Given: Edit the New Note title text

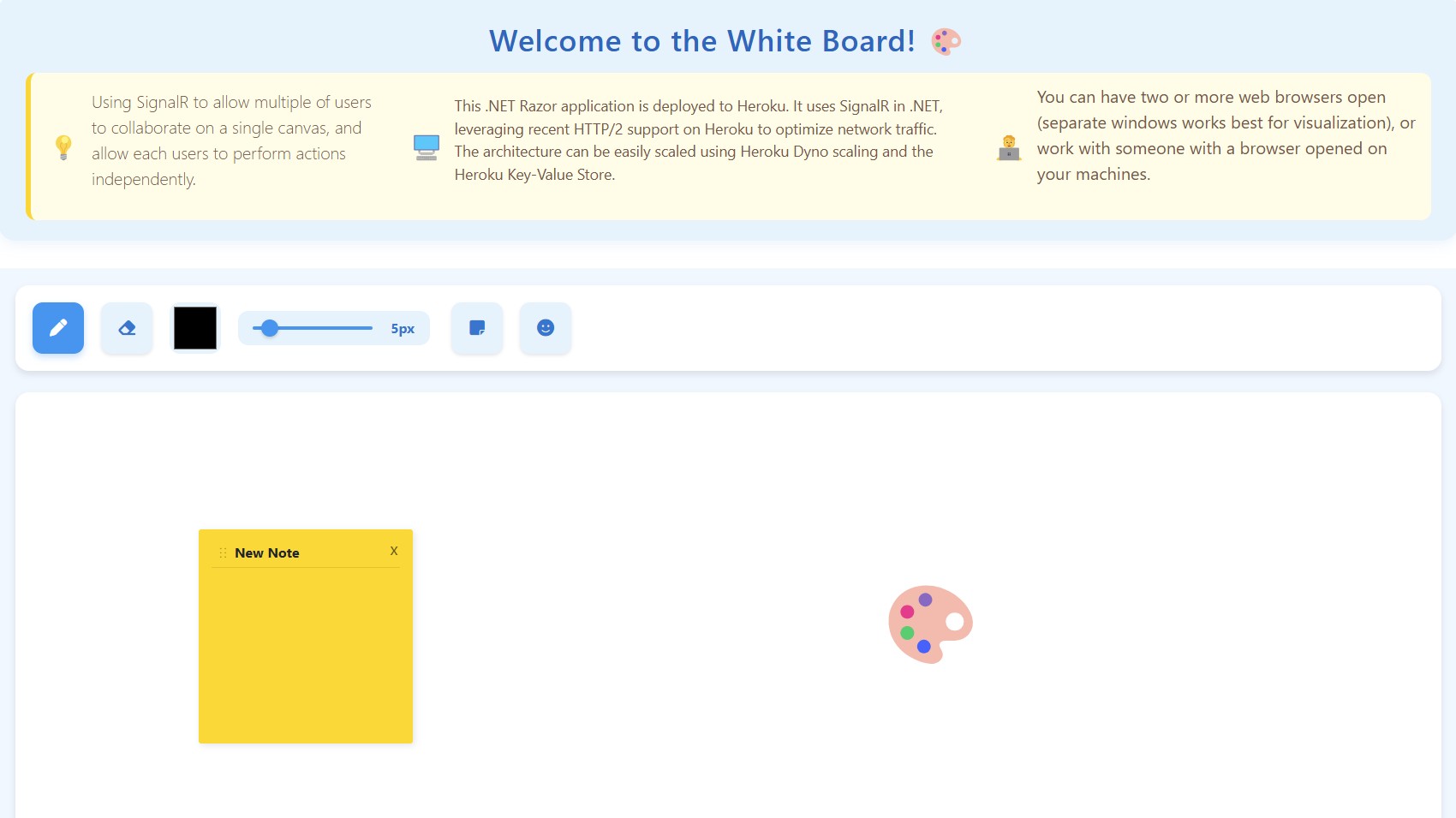Looking at the screenshot, I should tap(266, 552).
